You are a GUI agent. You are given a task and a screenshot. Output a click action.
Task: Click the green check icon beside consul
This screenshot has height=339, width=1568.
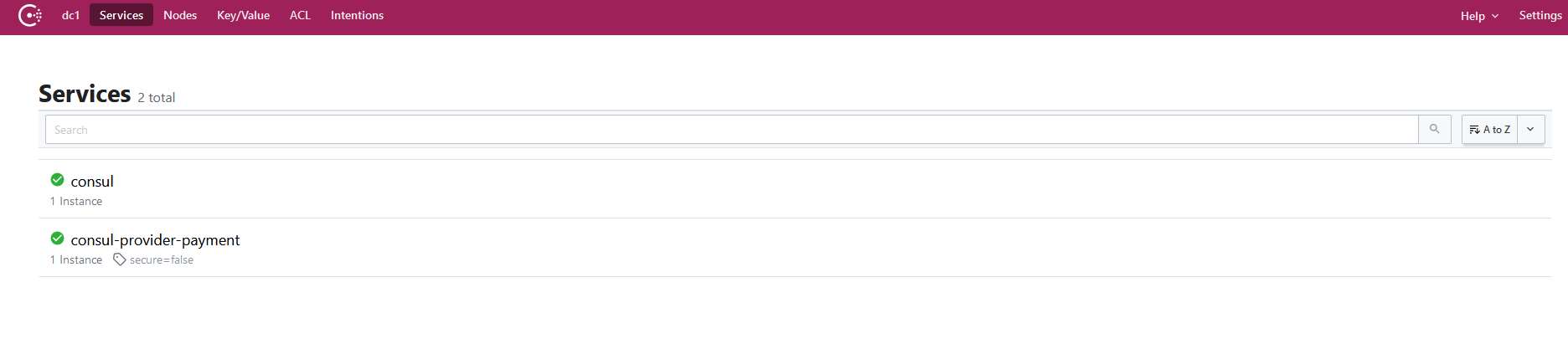click(58, 180)
